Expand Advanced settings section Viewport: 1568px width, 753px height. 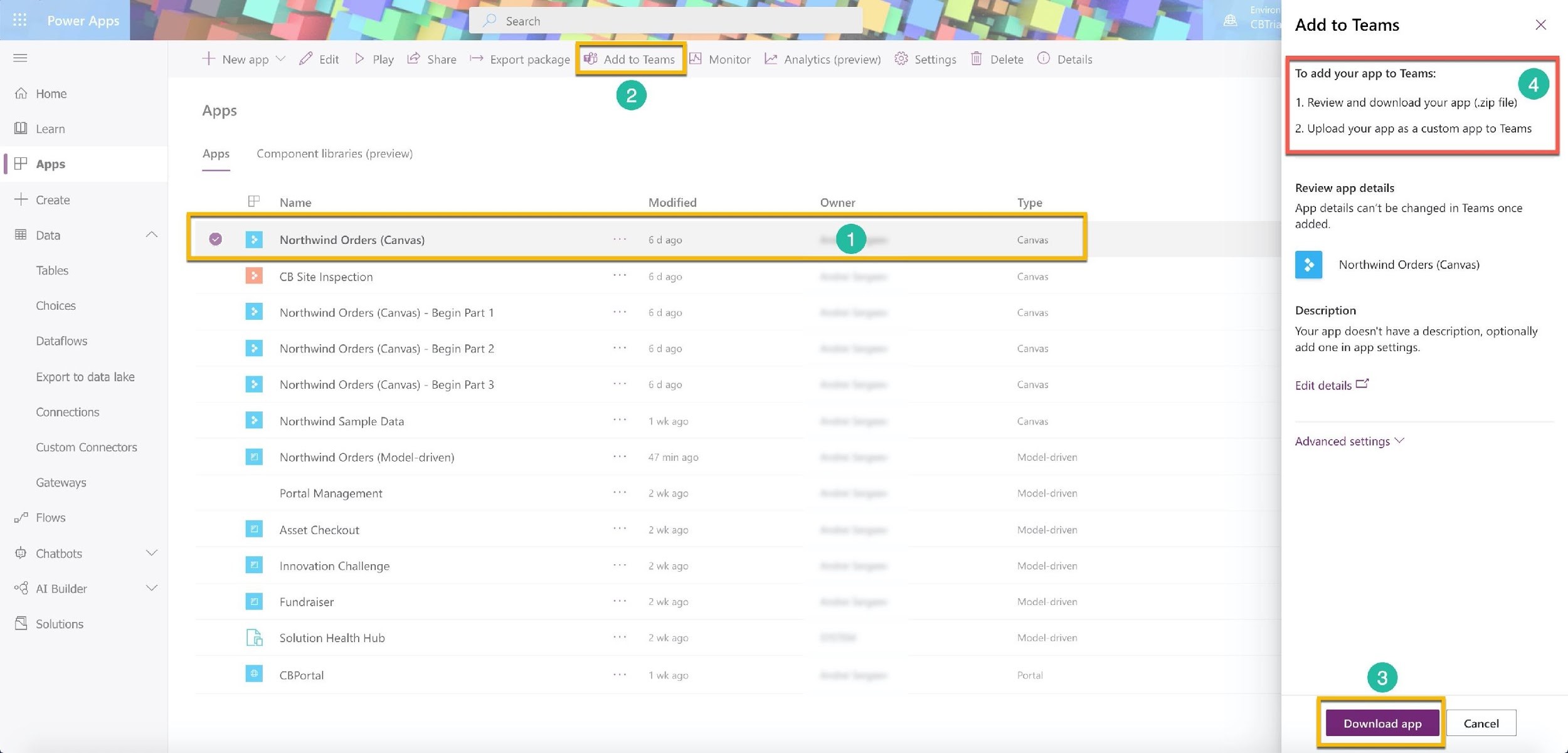tap(1349, 440)
